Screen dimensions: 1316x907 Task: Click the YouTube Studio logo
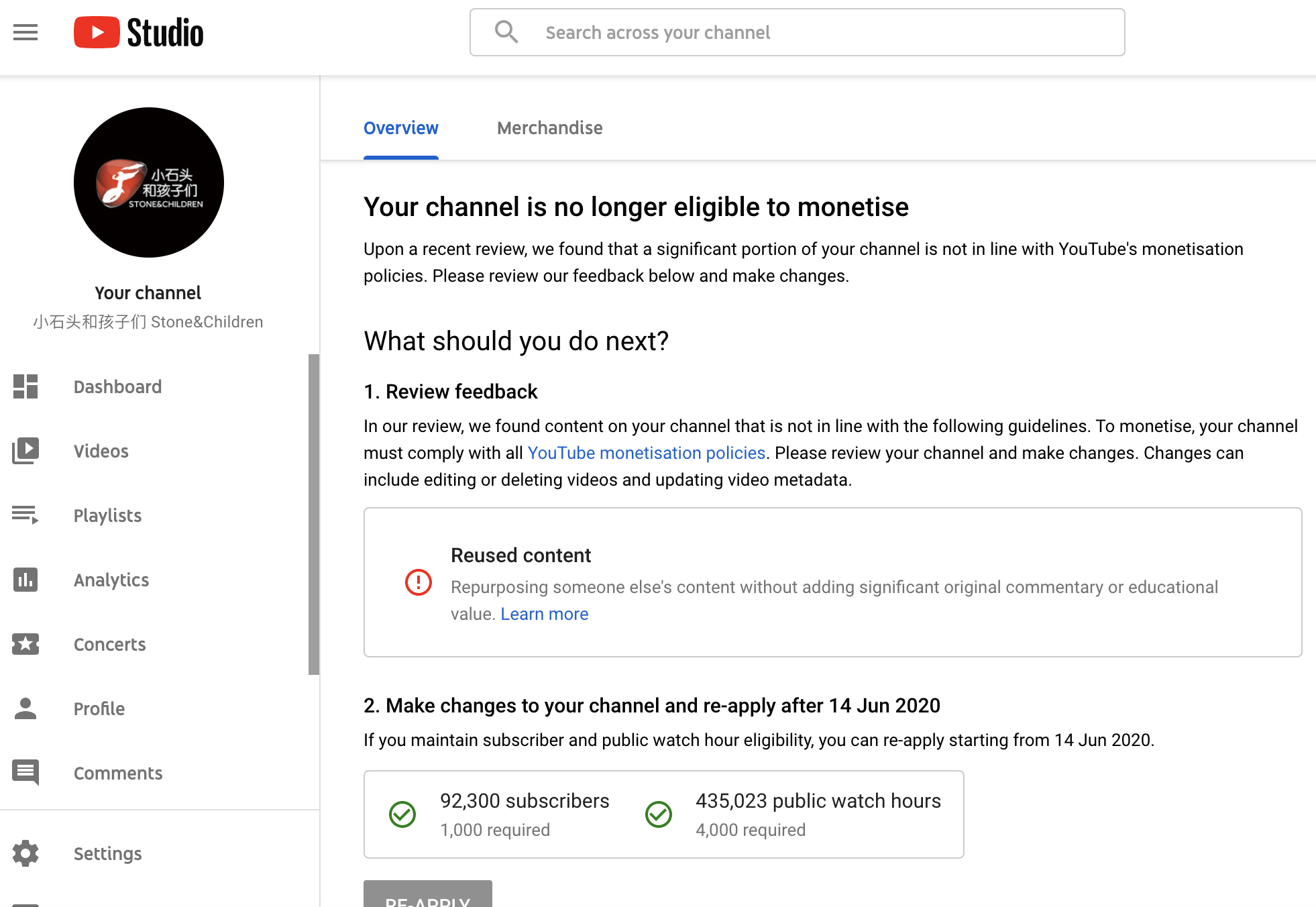pyautogui.click(x=139, y=32)
